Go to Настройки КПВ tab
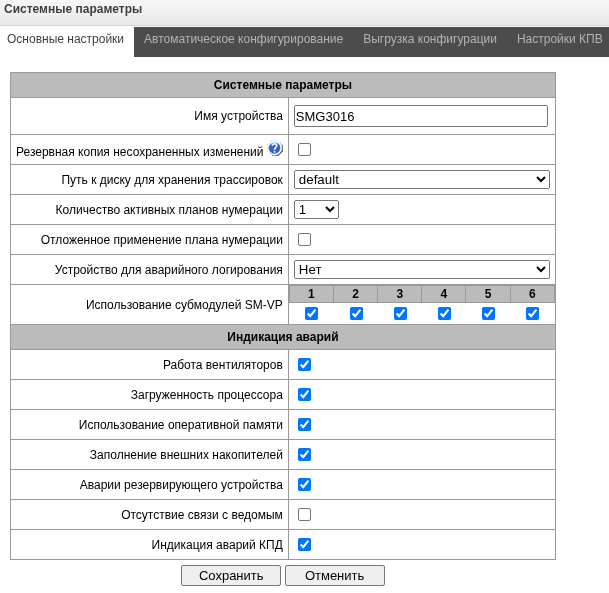 559,39
